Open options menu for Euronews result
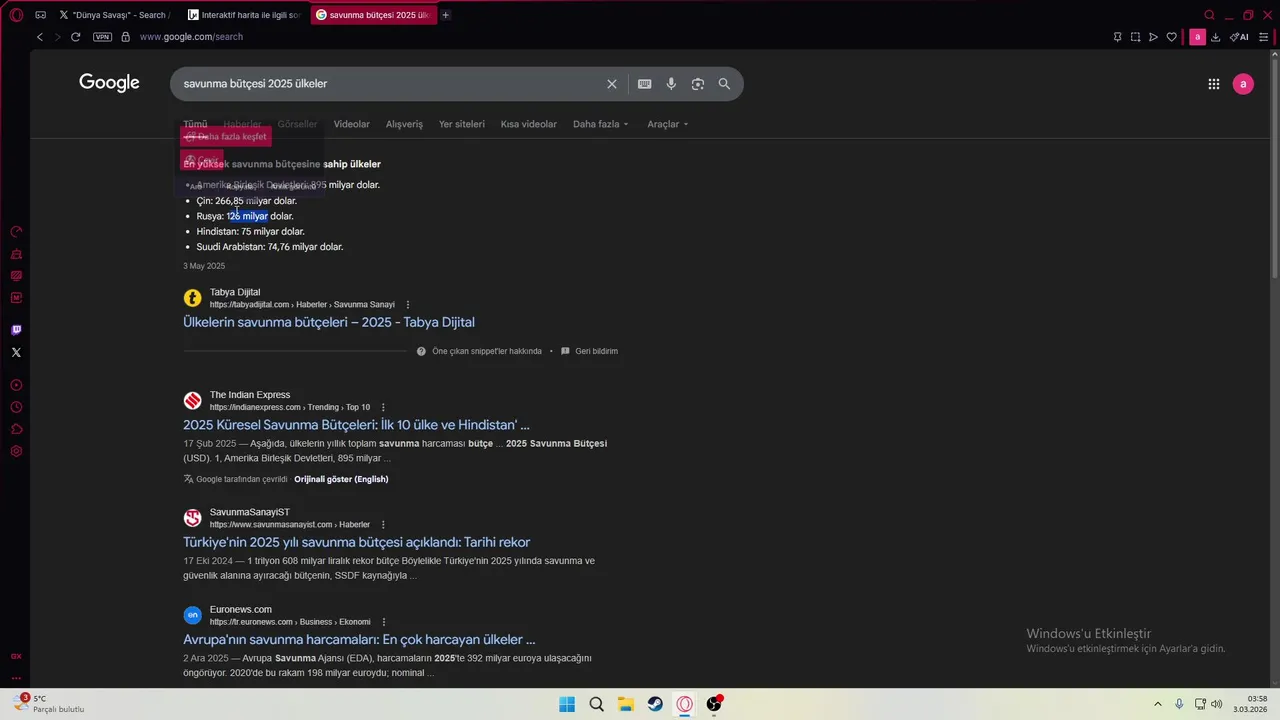Viewport: 1280px width, 720px height. 384,622
